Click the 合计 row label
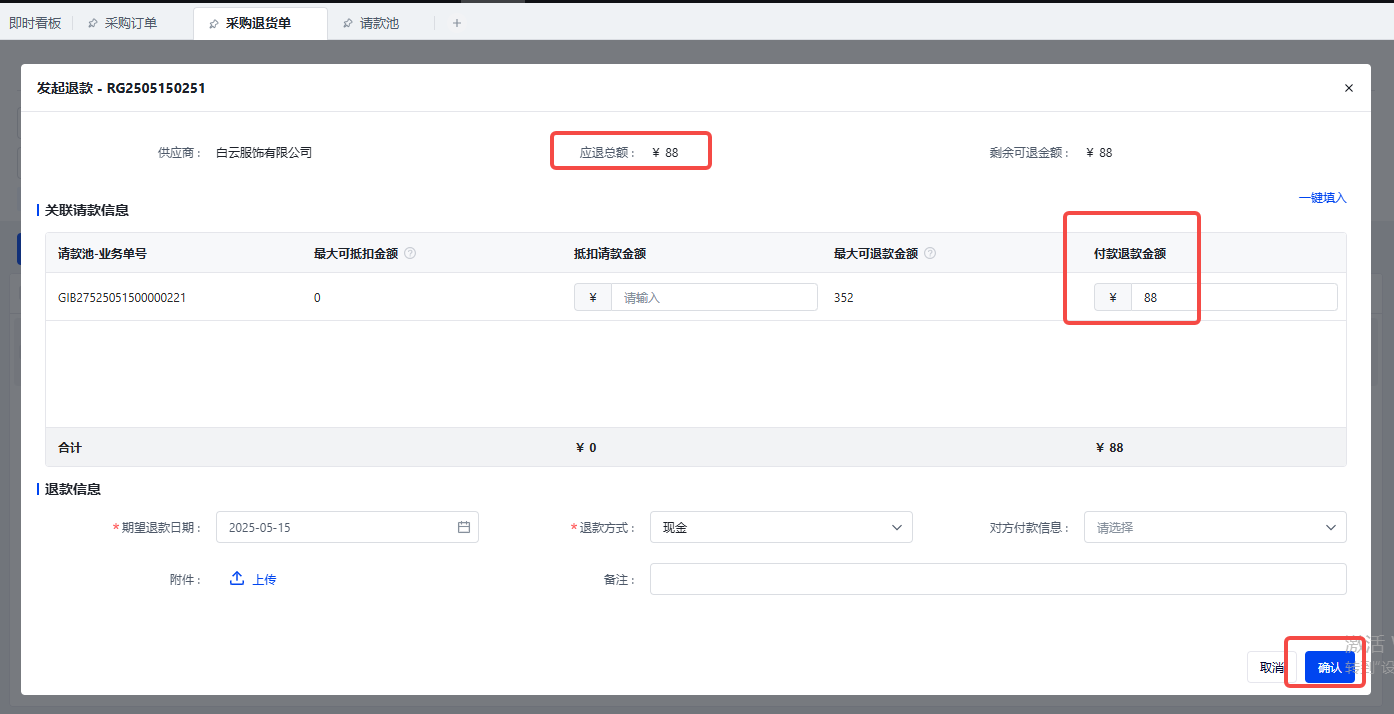The image size is (1394, 714). [70, 447]
